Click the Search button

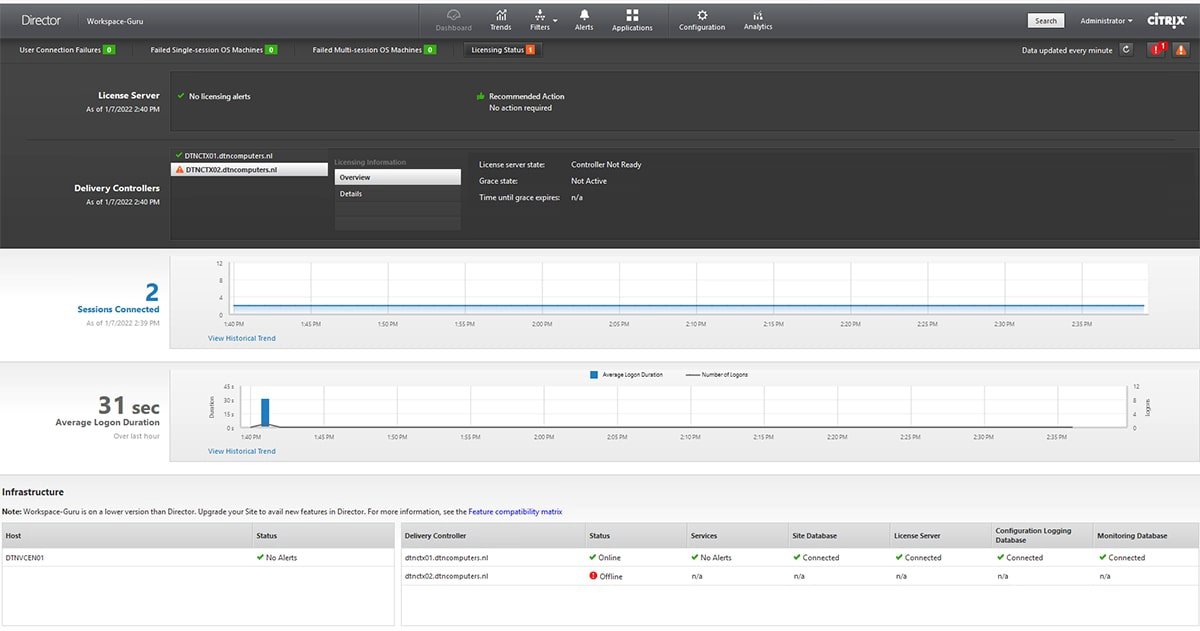tap(1045, 20)
